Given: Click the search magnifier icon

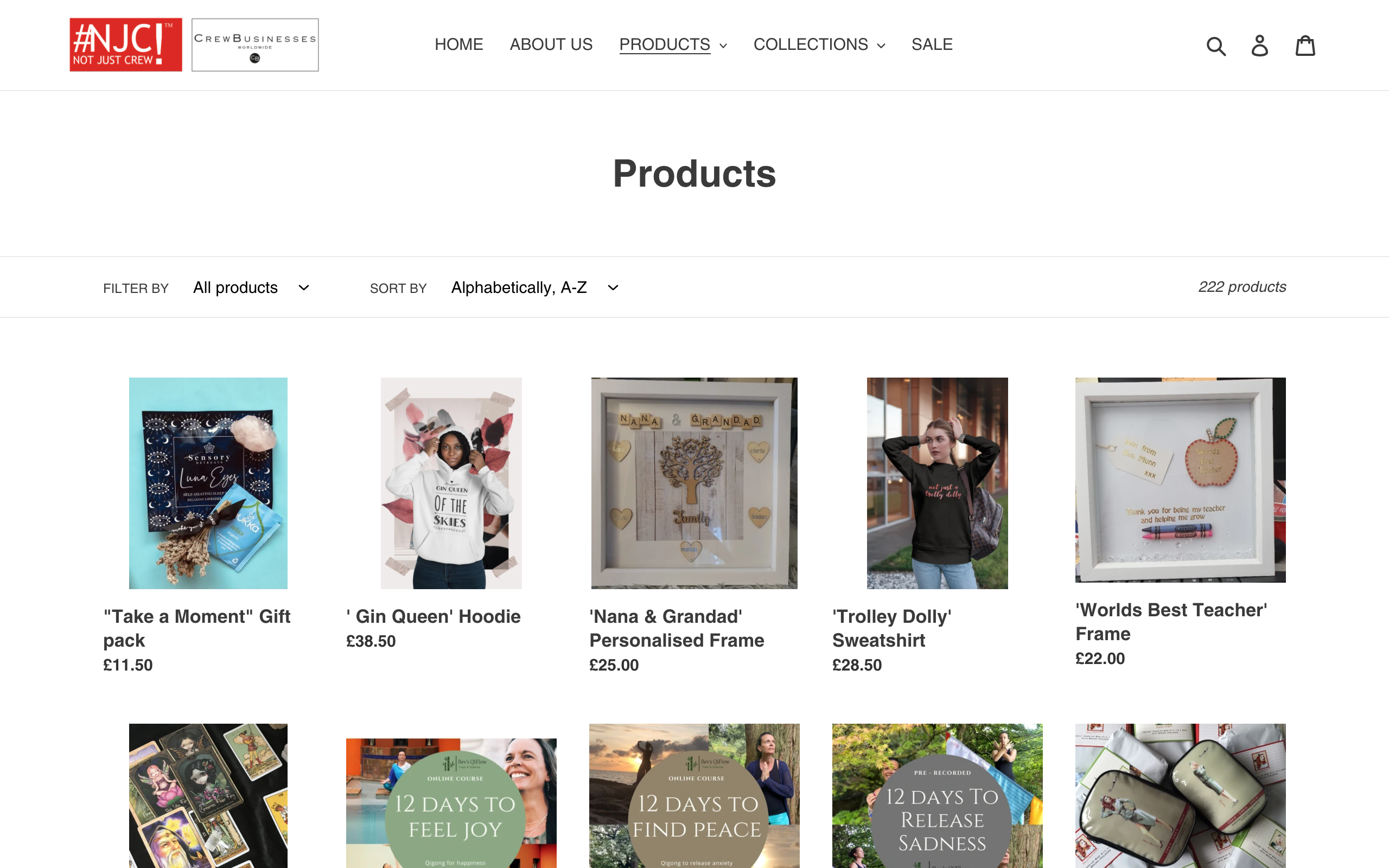Looking at the screenshot, I should click(1216, 46).
